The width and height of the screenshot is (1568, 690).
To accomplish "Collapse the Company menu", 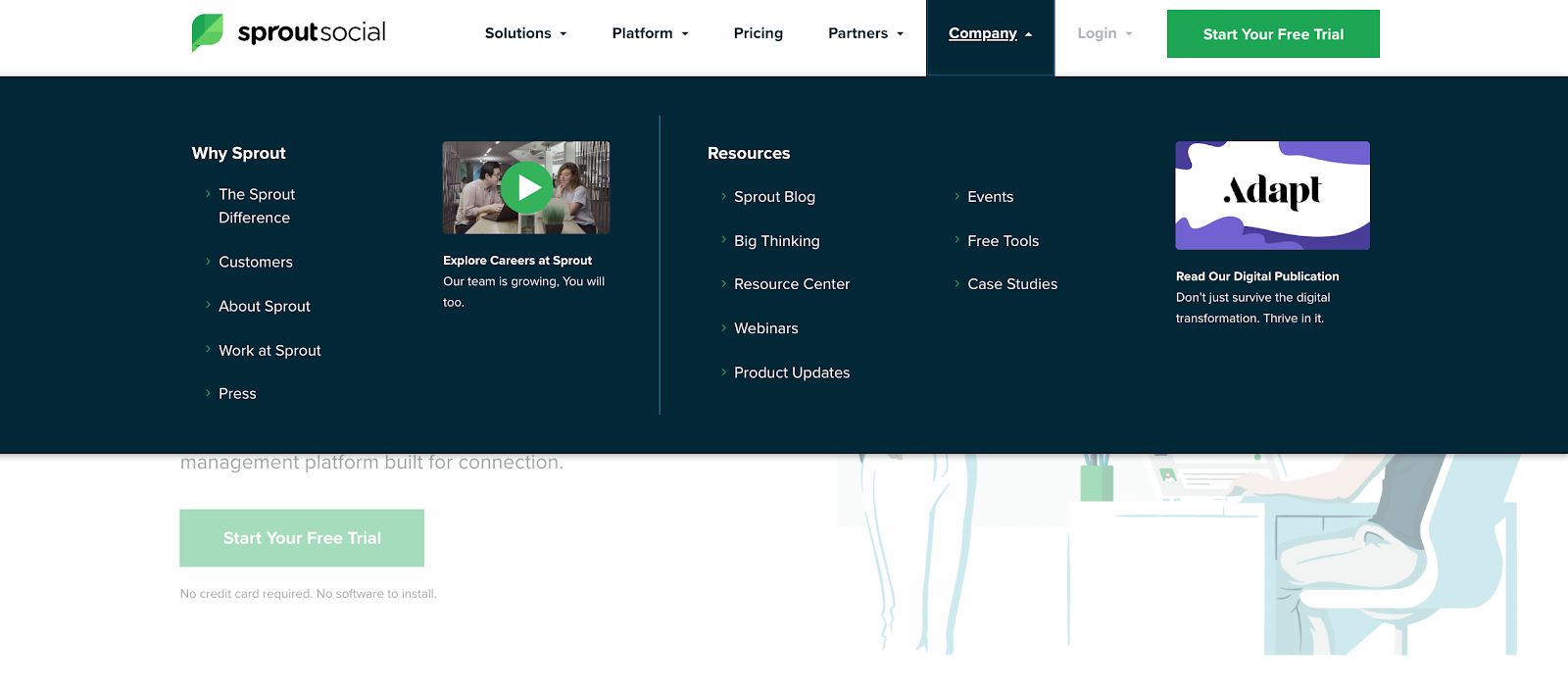I will pyautogui.click(x=990, y=33).
